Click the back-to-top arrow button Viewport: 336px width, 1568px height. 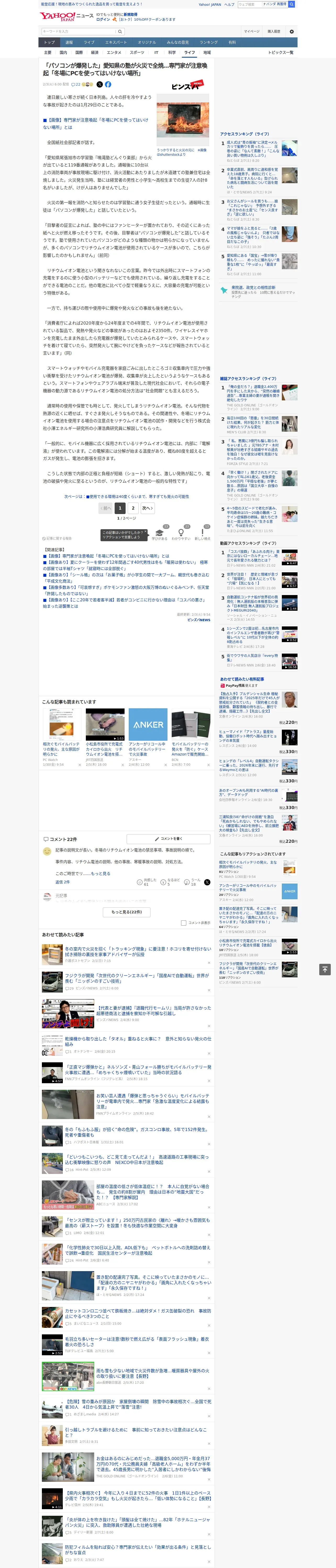pyautogui.click(x=325, y=969)
